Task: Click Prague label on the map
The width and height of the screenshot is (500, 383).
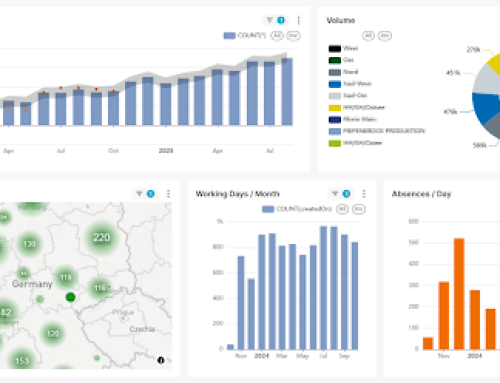Action: [x=123, y=312]
